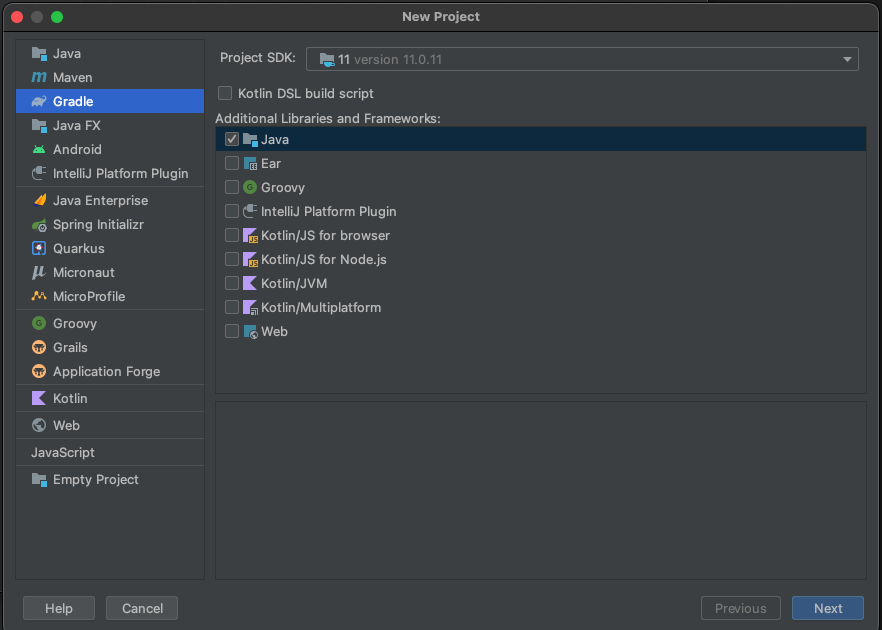Open Help for New Project
The image size is (882, 630).
click(58, 608)
